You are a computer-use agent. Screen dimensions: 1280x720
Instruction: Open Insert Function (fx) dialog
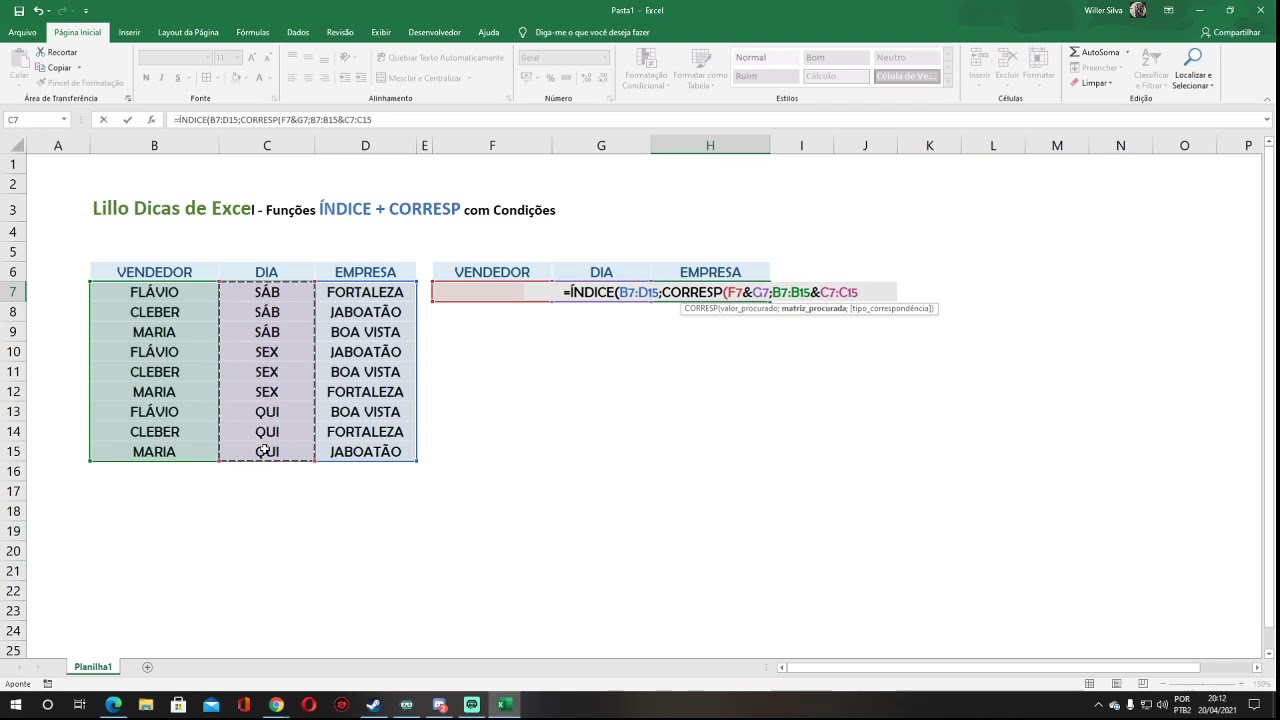tap(151, 119)
